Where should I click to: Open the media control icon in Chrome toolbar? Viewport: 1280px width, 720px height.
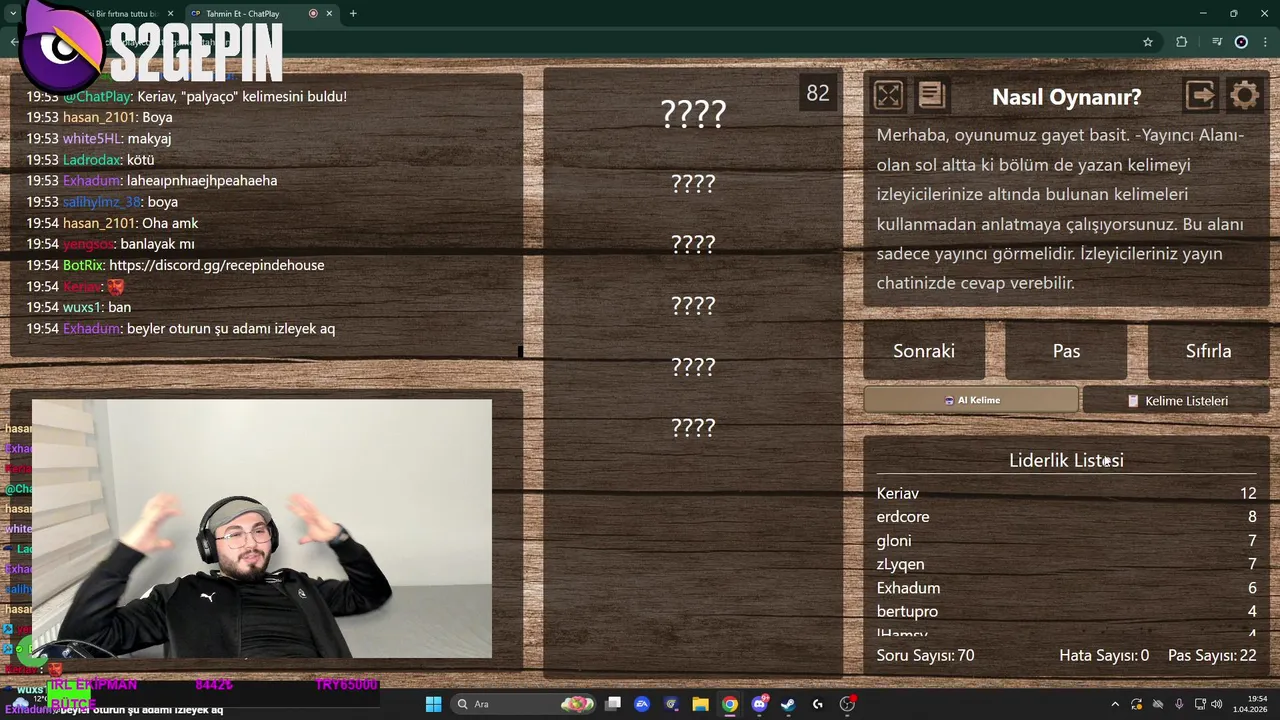[x=1217, y=42]
